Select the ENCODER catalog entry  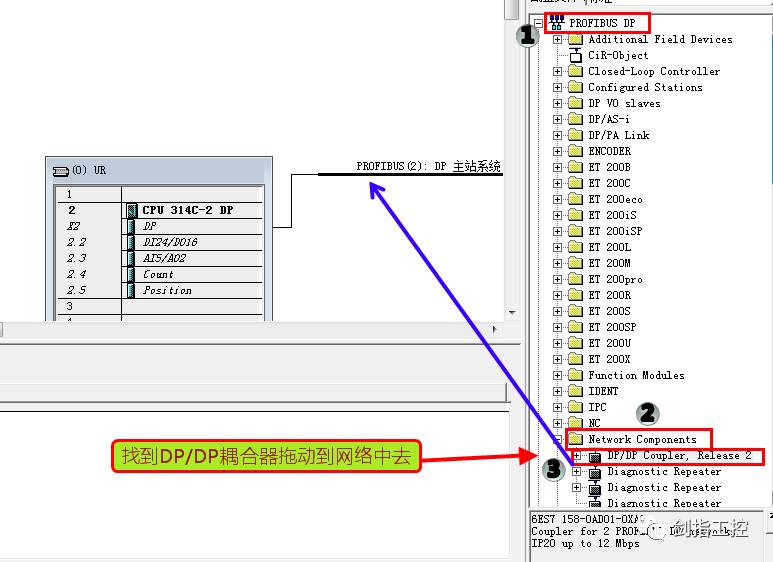tap(609, 151)
